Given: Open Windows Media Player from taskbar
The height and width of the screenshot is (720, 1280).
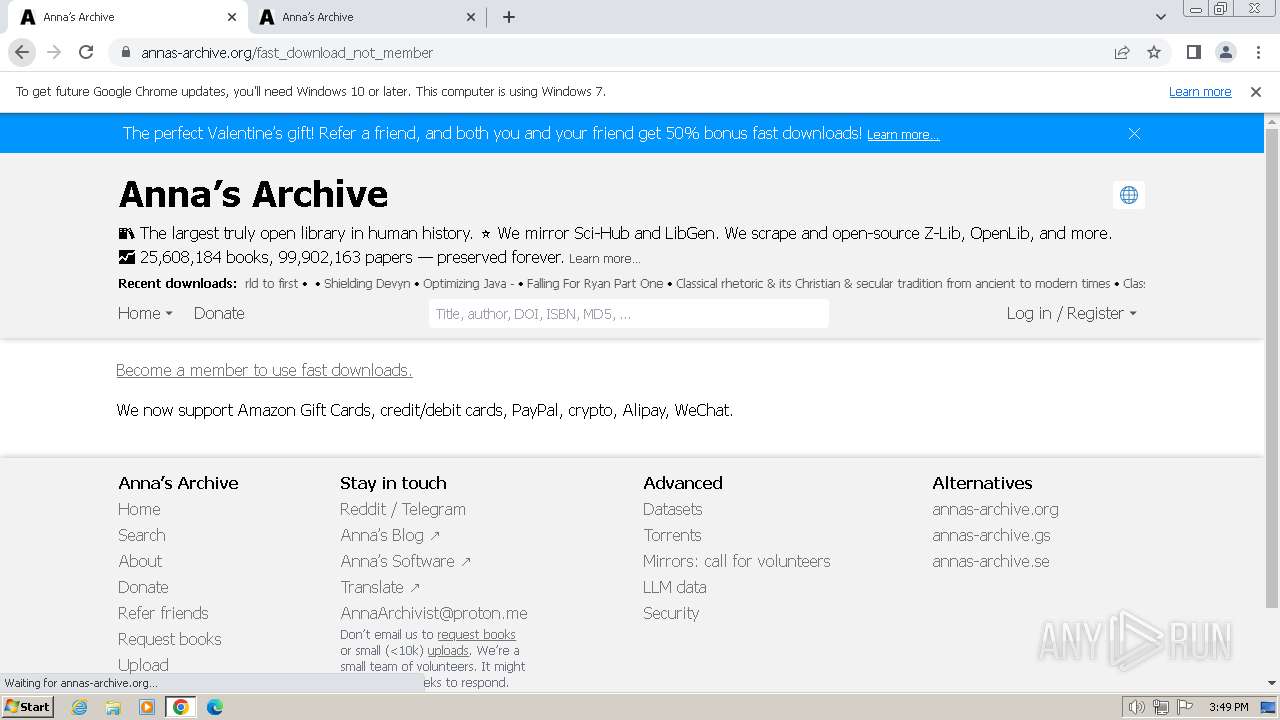Looking at the screenshot, I should tap(147, 707).
